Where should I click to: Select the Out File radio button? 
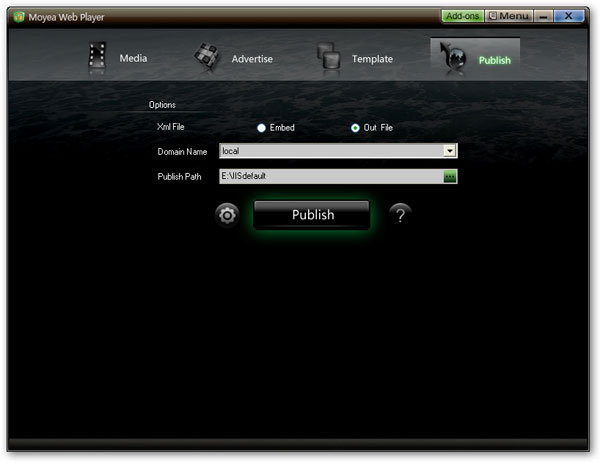click(355, 128)
